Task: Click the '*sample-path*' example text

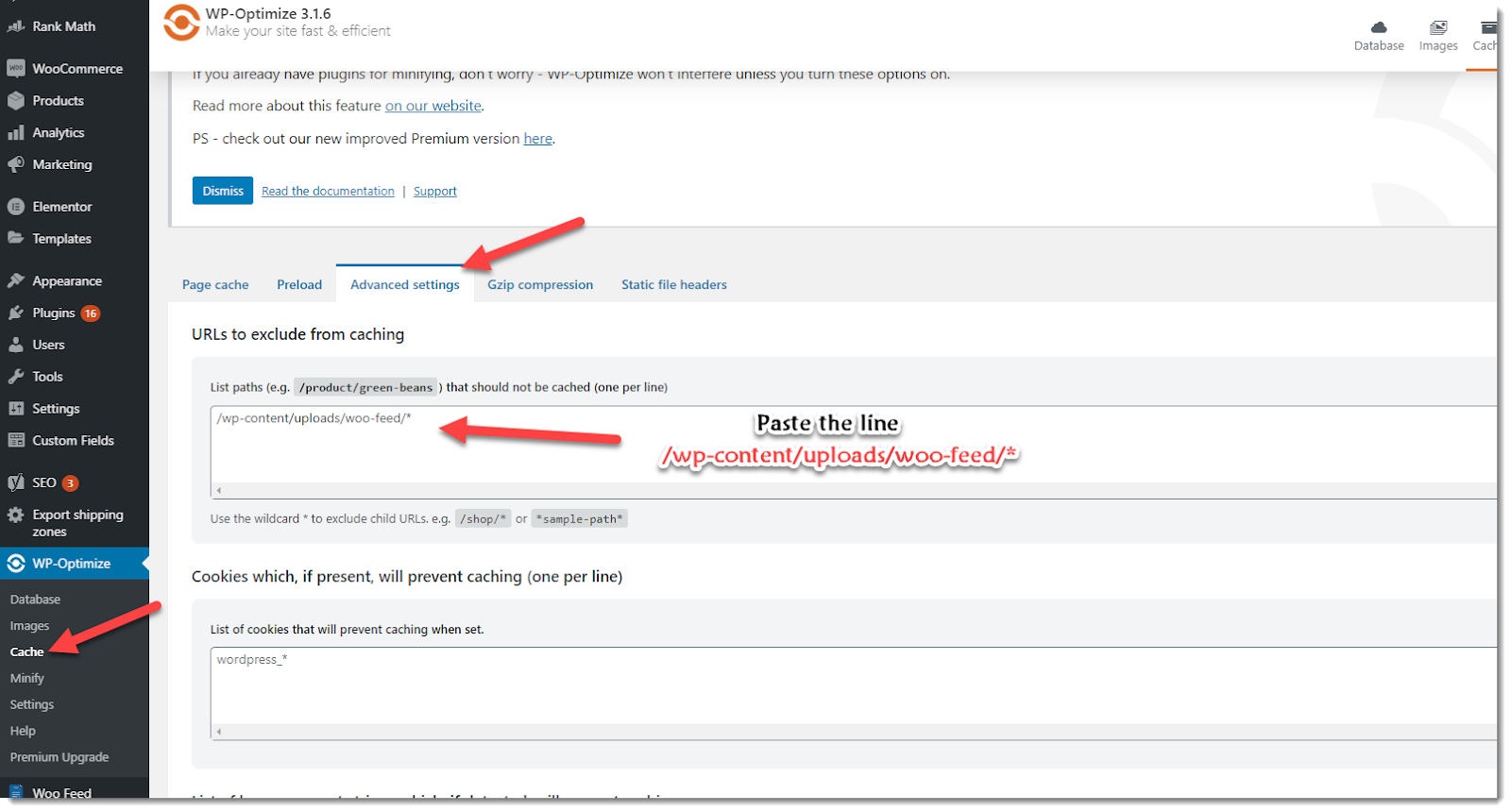Action: [x=579, y=518]
